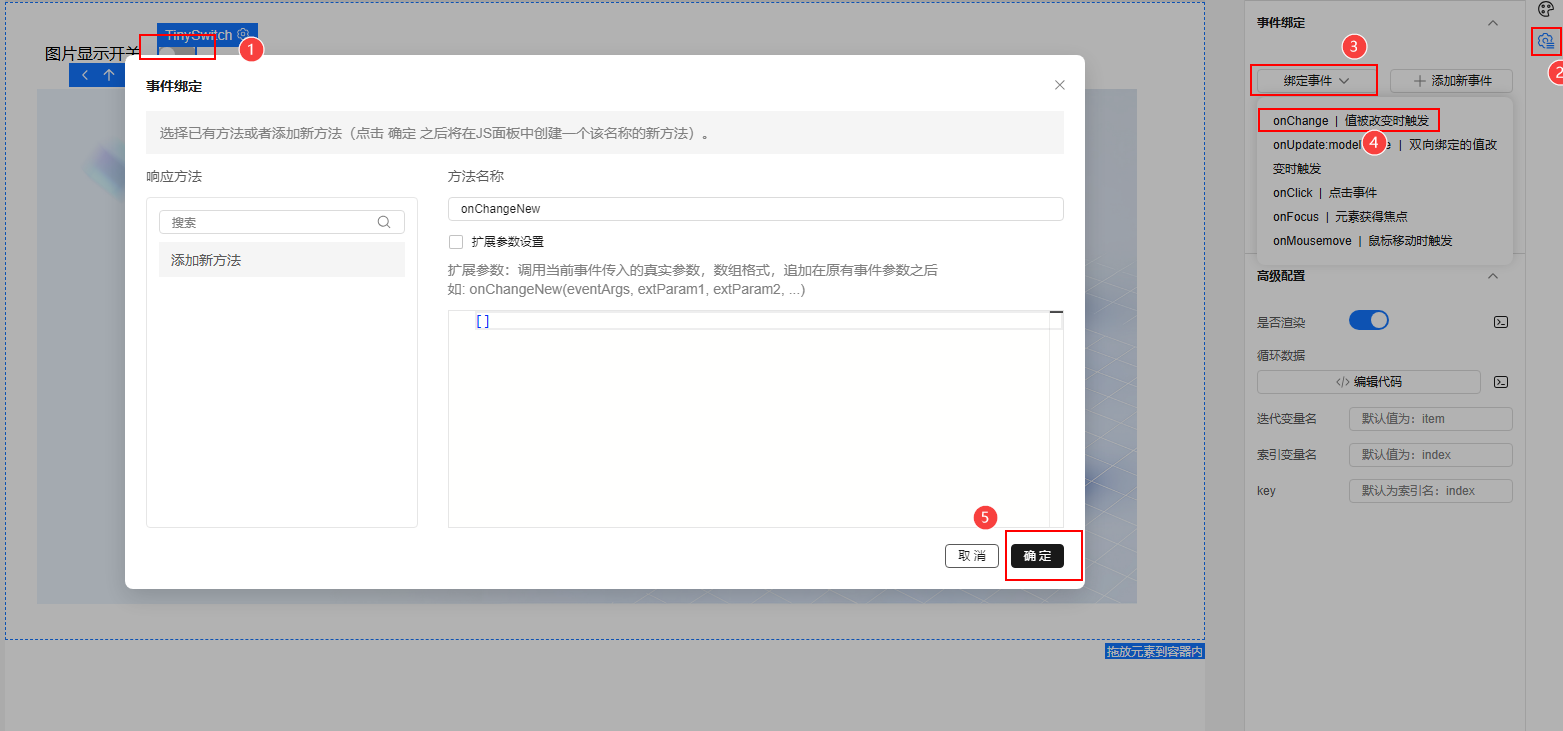Click the 添加新事件 button
The image size is (1563, 731).
point(1451,81)
